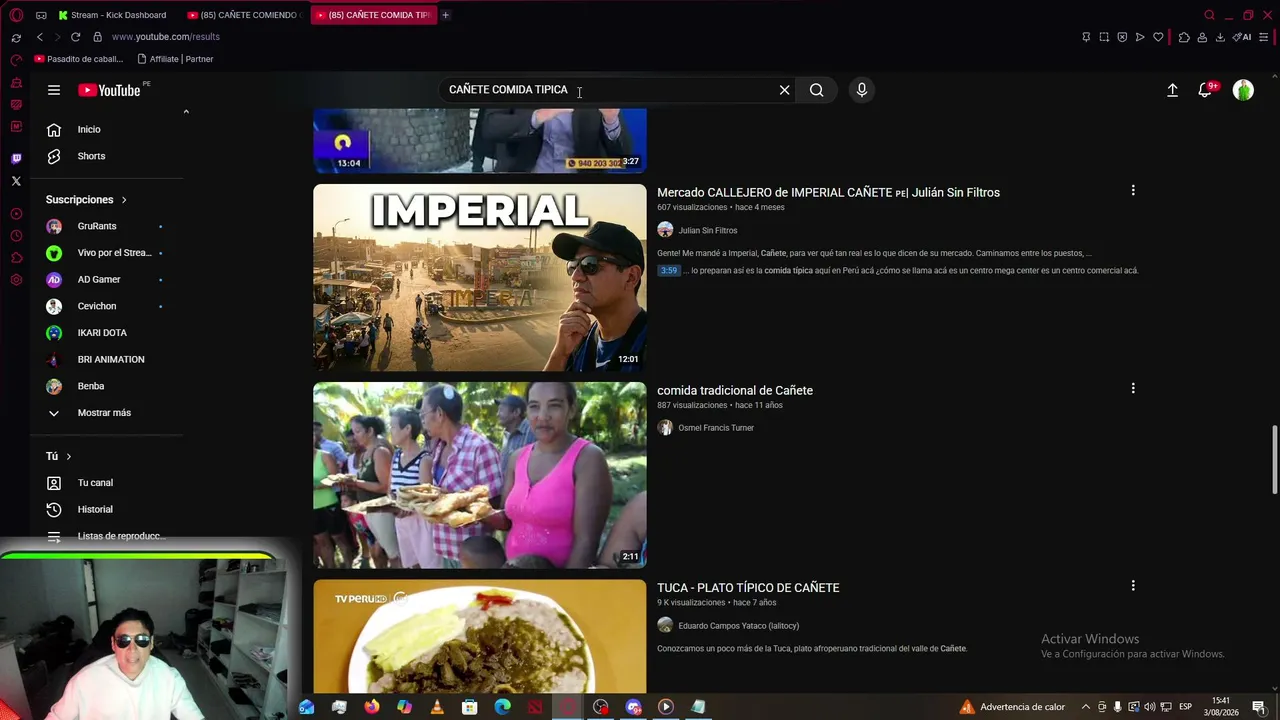Open the Julian Sin Filtros channel

pos(707,231)
